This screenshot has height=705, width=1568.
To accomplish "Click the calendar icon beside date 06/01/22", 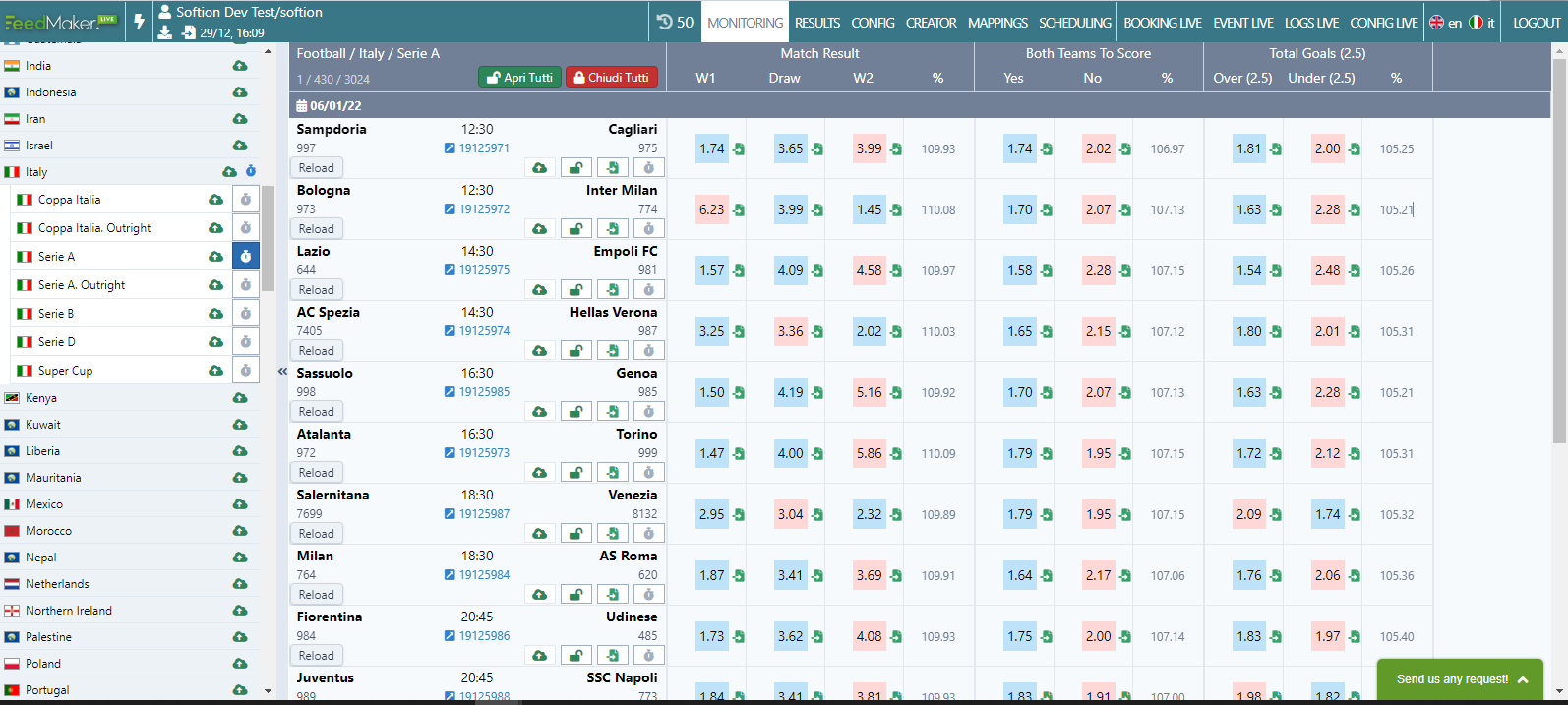I will pyautogui.click(x=302, y=105).
